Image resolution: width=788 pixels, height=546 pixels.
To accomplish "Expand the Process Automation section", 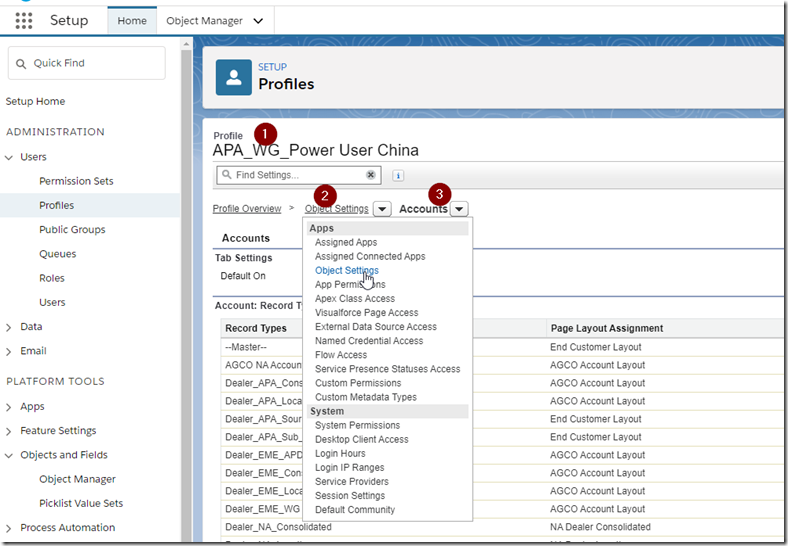I will pos(9,528).
